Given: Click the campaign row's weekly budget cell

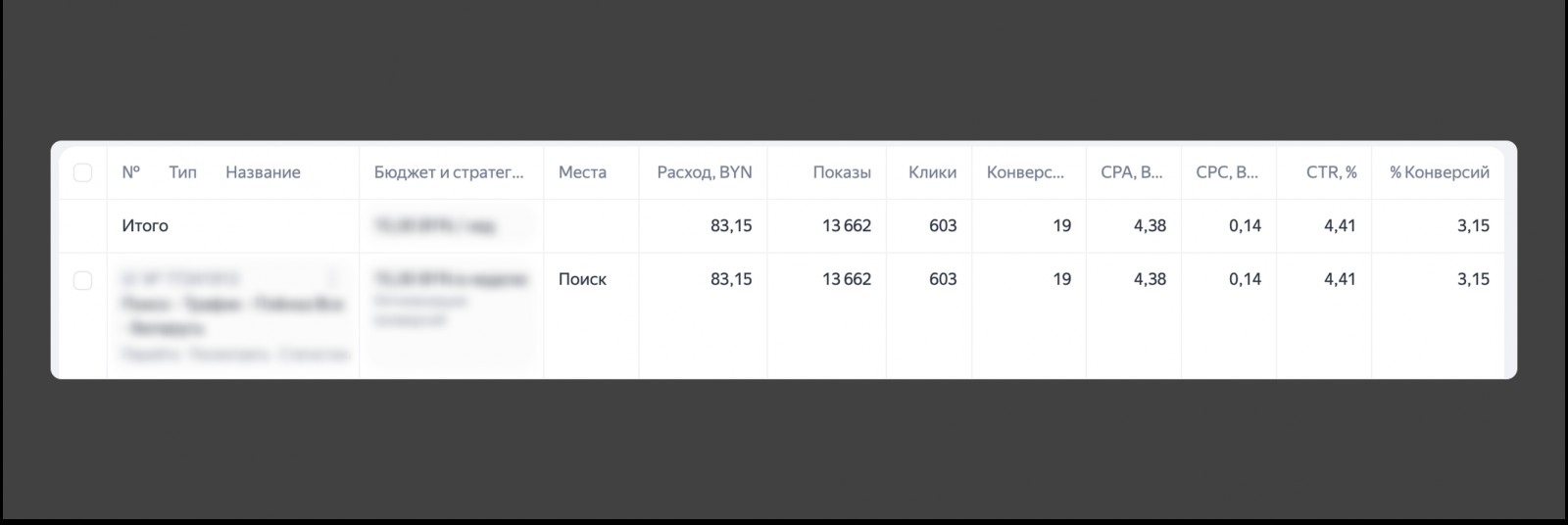Looking at the screenshot, I should pyautogui.click(x=450, y=279).
